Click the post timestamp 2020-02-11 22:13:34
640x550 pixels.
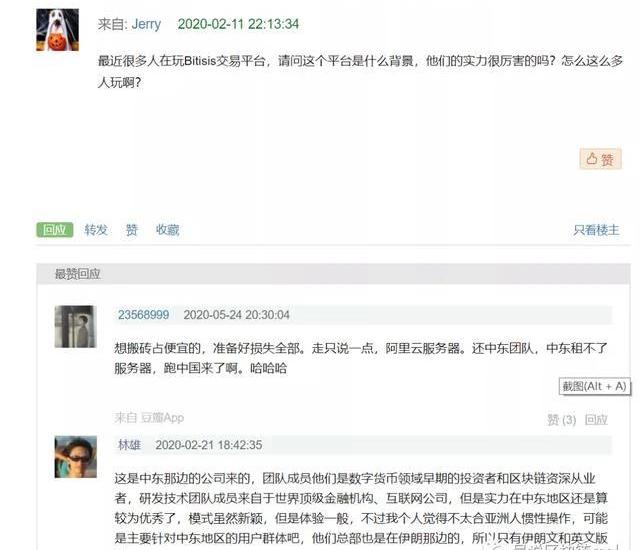[238, 24]
